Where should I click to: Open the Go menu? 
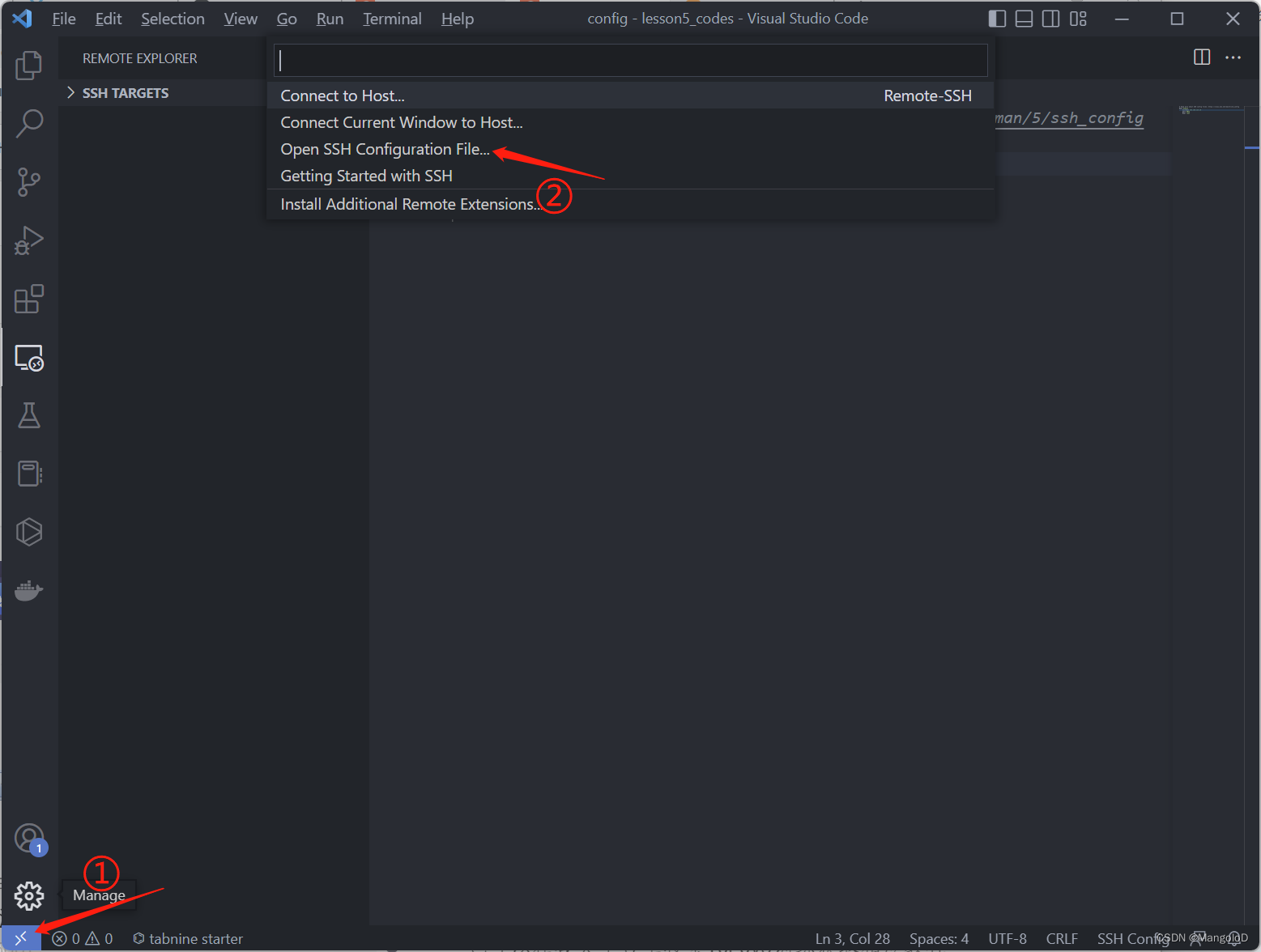point(287,19)
